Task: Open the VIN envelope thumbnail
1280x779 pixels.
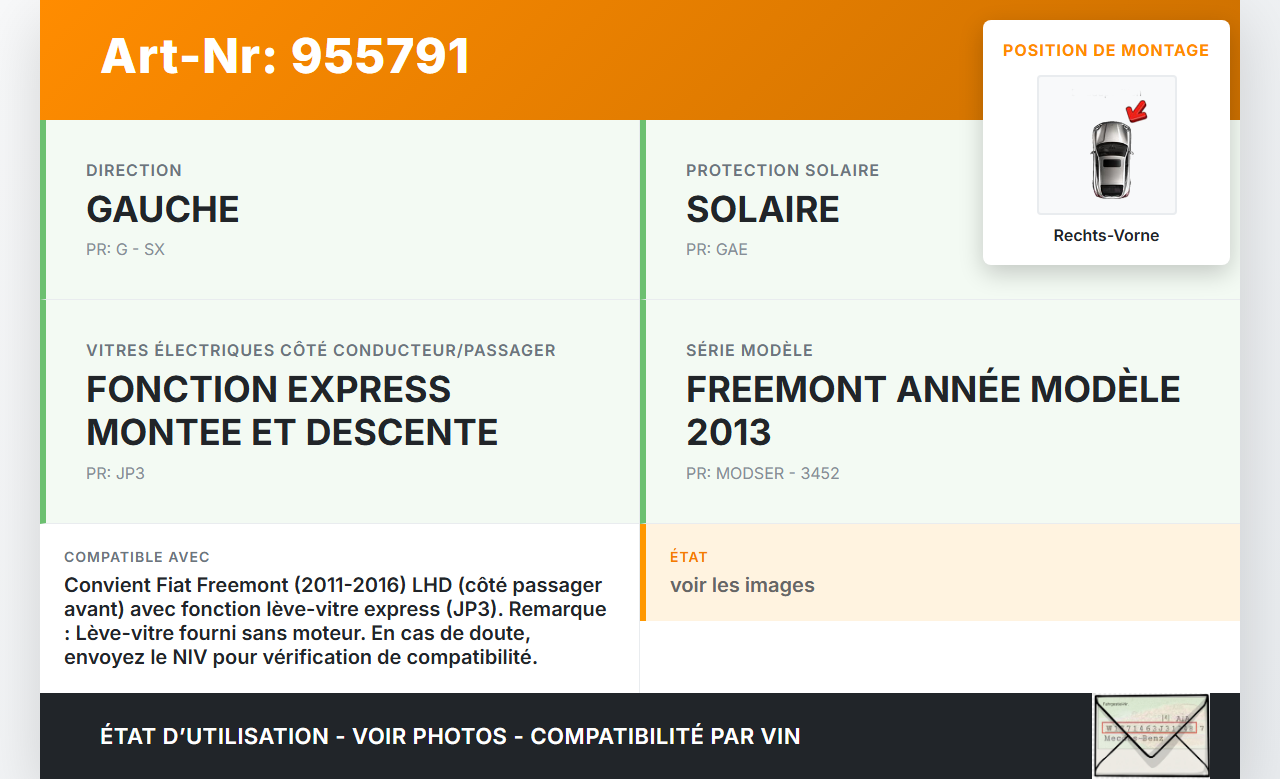Action: (1150, 735)
